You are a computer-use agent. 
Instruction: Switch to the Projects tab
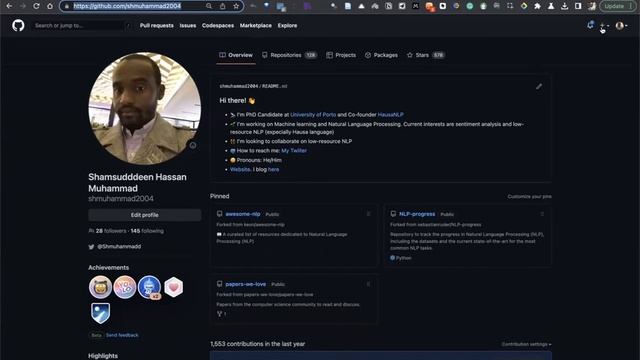click(x=341, y=55)
